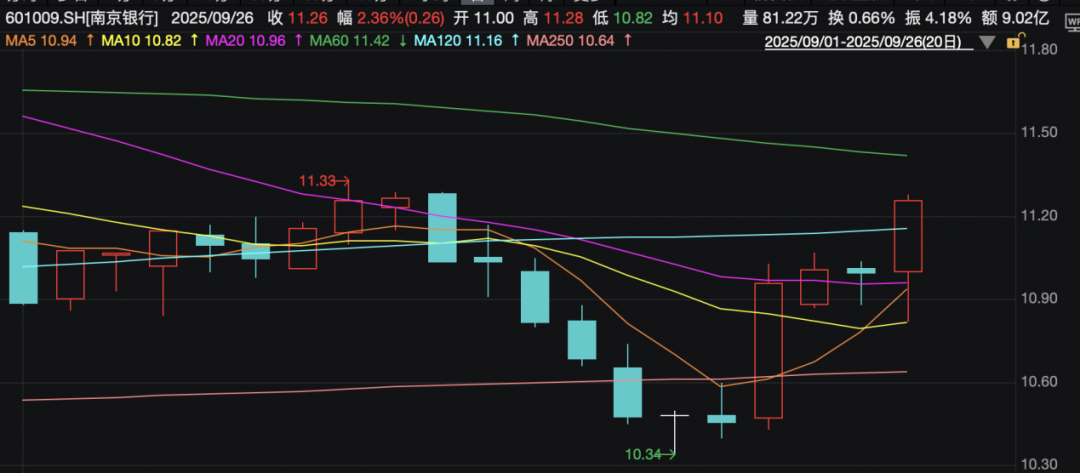
Task: Click the turnover rate 换 0.66% value
Action: tap(862, 18)
